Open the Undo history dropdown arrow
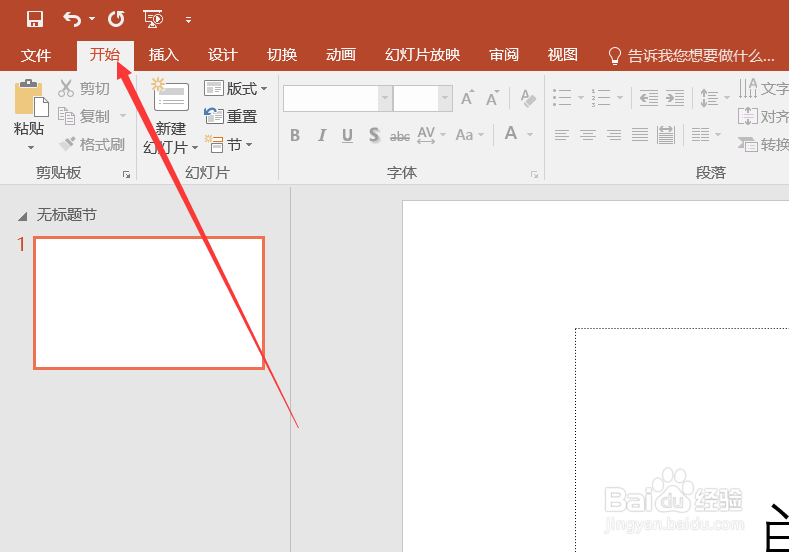Image resolution: width=789 pixels, height=552 pixels. click(92, 19)
